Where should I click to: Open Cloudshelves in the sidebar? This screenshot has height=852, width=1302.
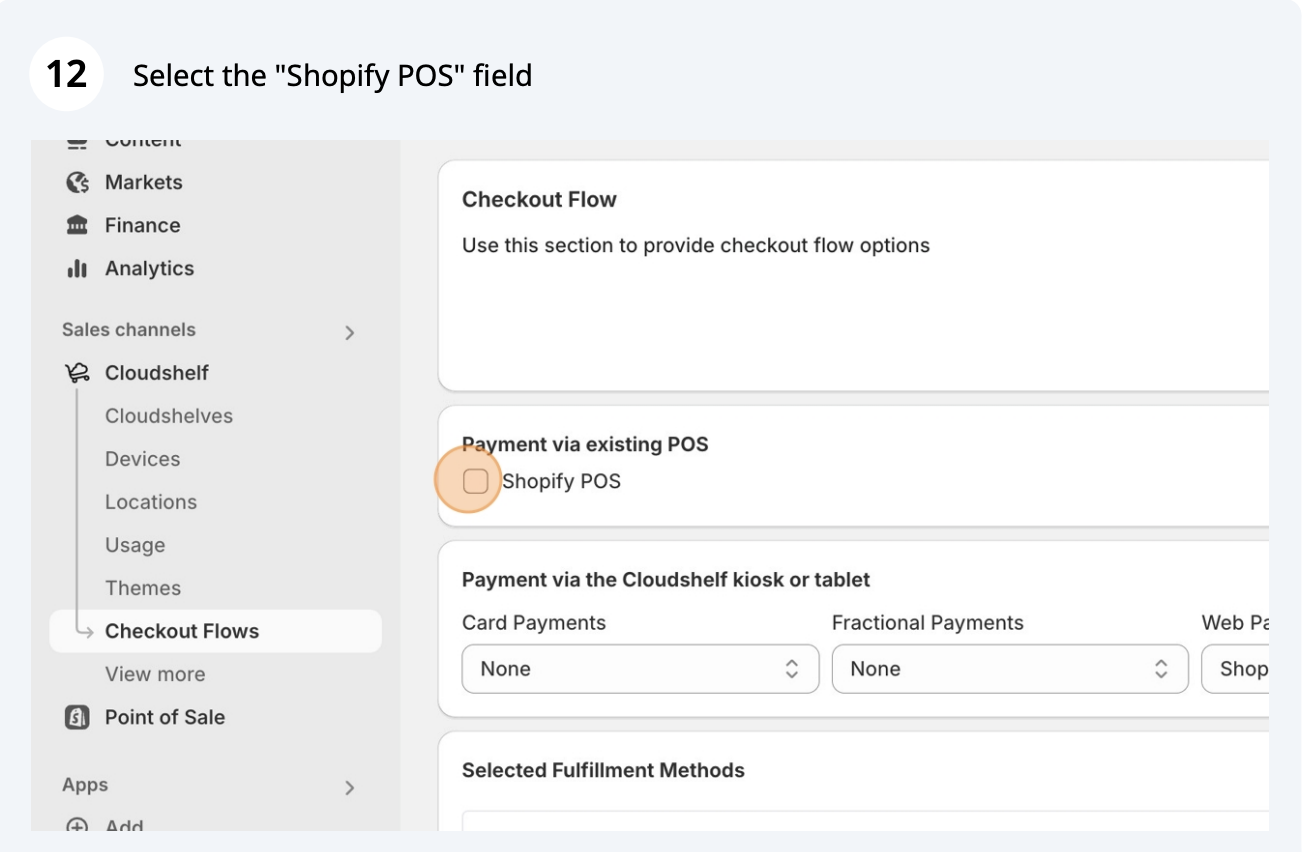click(169, 416)
